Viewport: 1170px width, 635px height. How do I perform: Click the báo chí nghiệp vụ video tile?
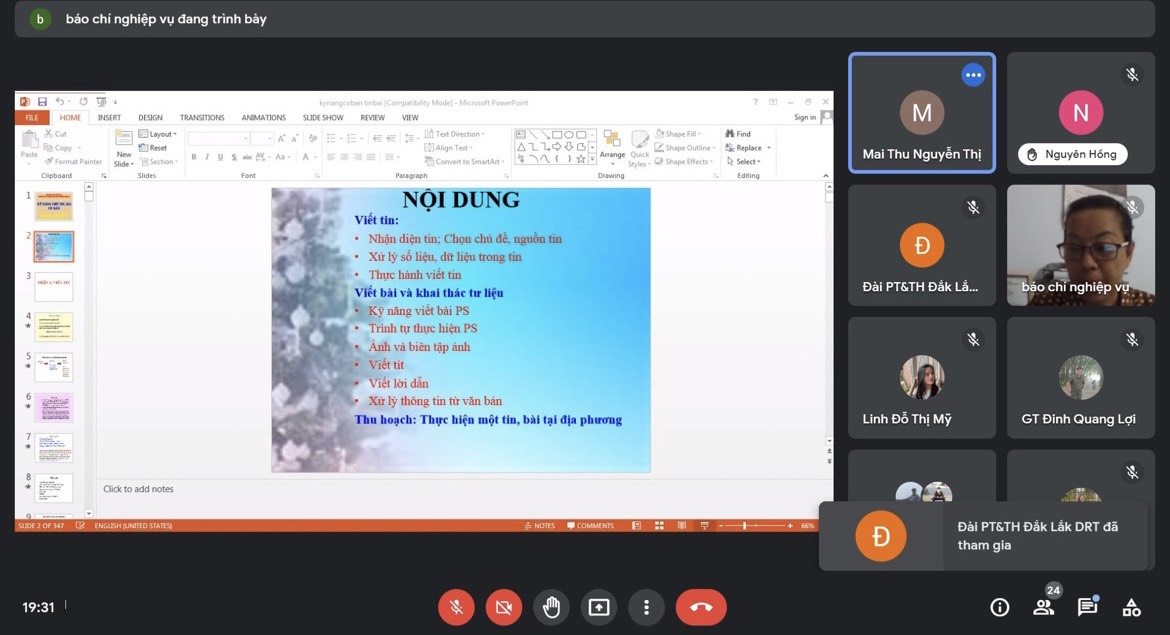point(1080,245)
